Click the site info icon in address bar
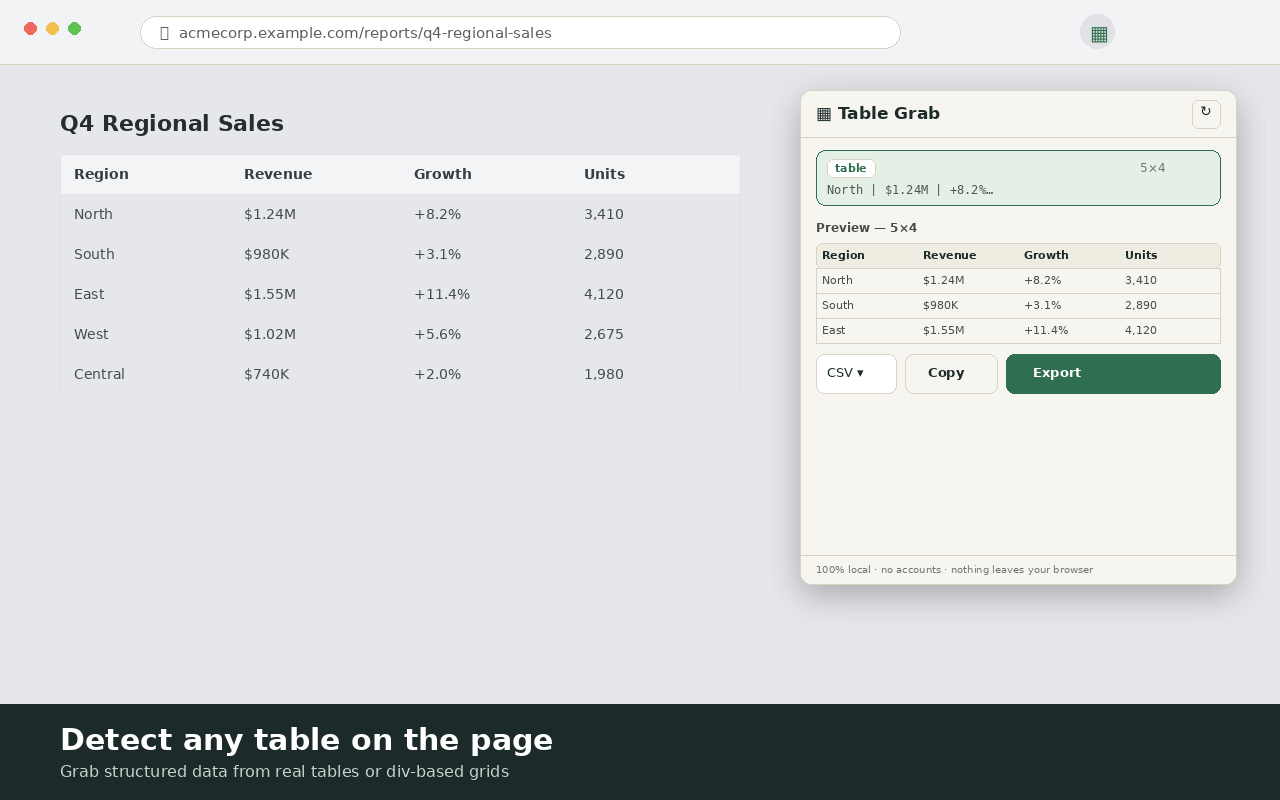 tap(164, 33)
